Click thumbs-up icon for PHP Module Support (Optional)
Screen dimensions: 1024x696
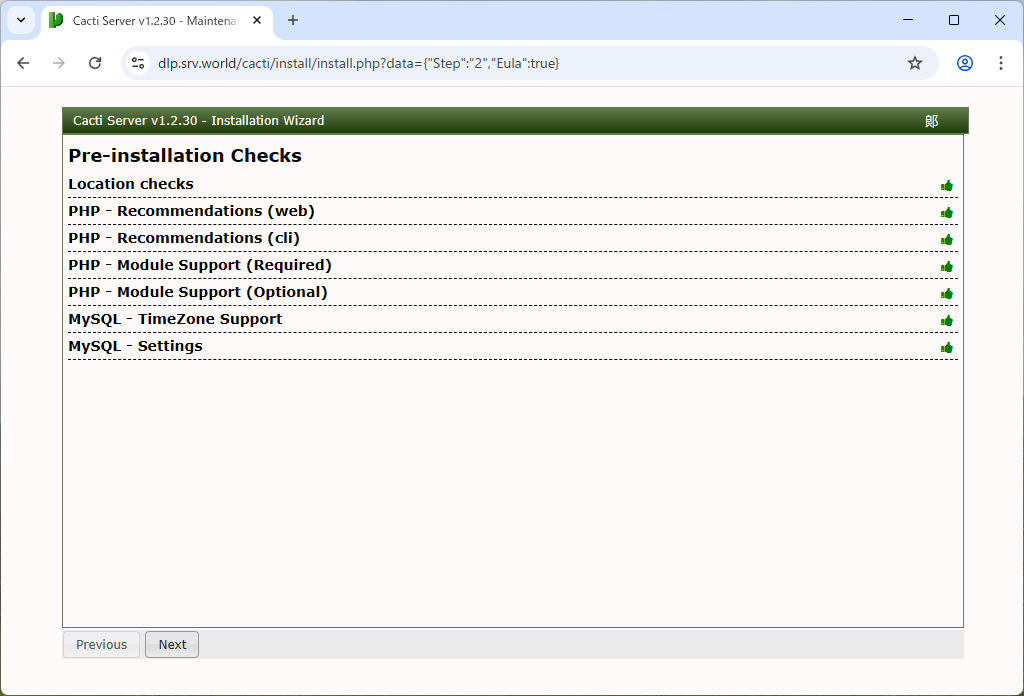946,294
